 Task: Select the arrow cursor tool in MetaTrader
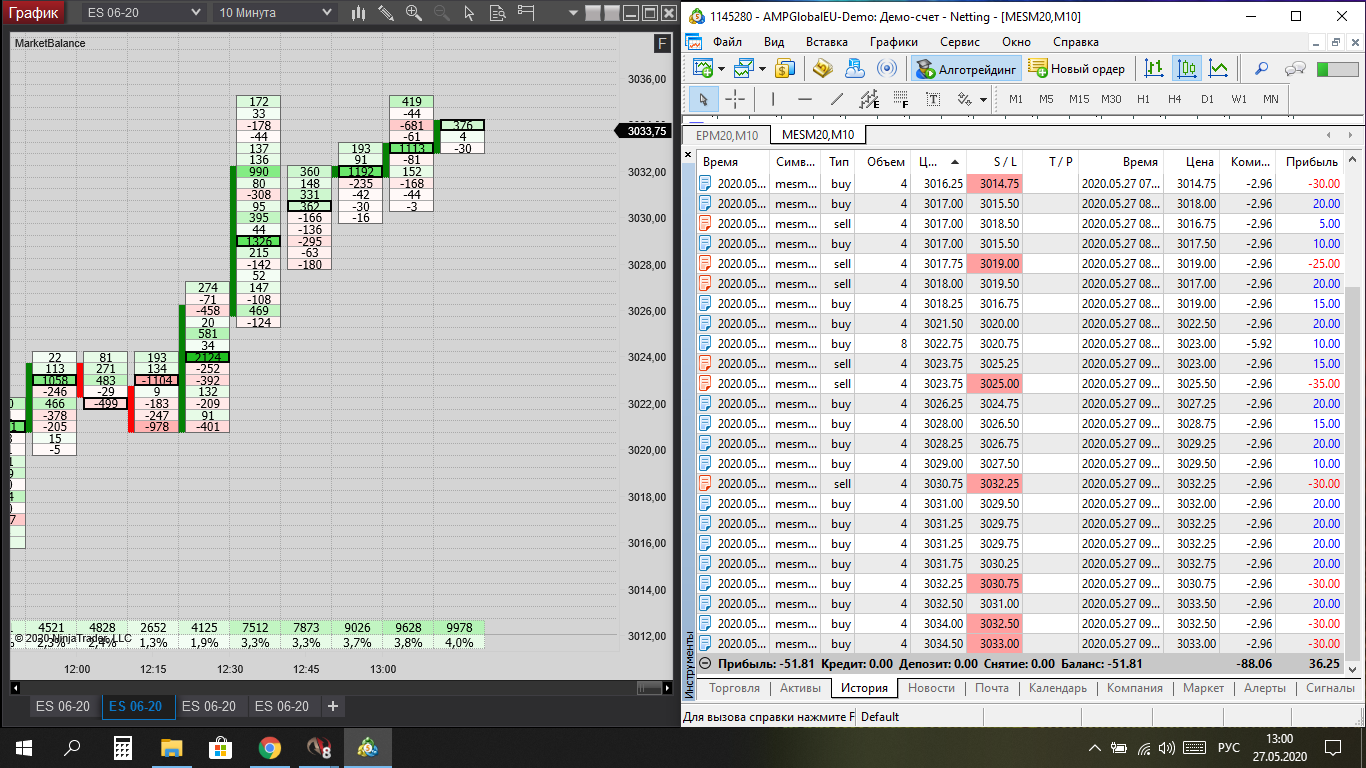pyautogui.click(x=703, y=99)
